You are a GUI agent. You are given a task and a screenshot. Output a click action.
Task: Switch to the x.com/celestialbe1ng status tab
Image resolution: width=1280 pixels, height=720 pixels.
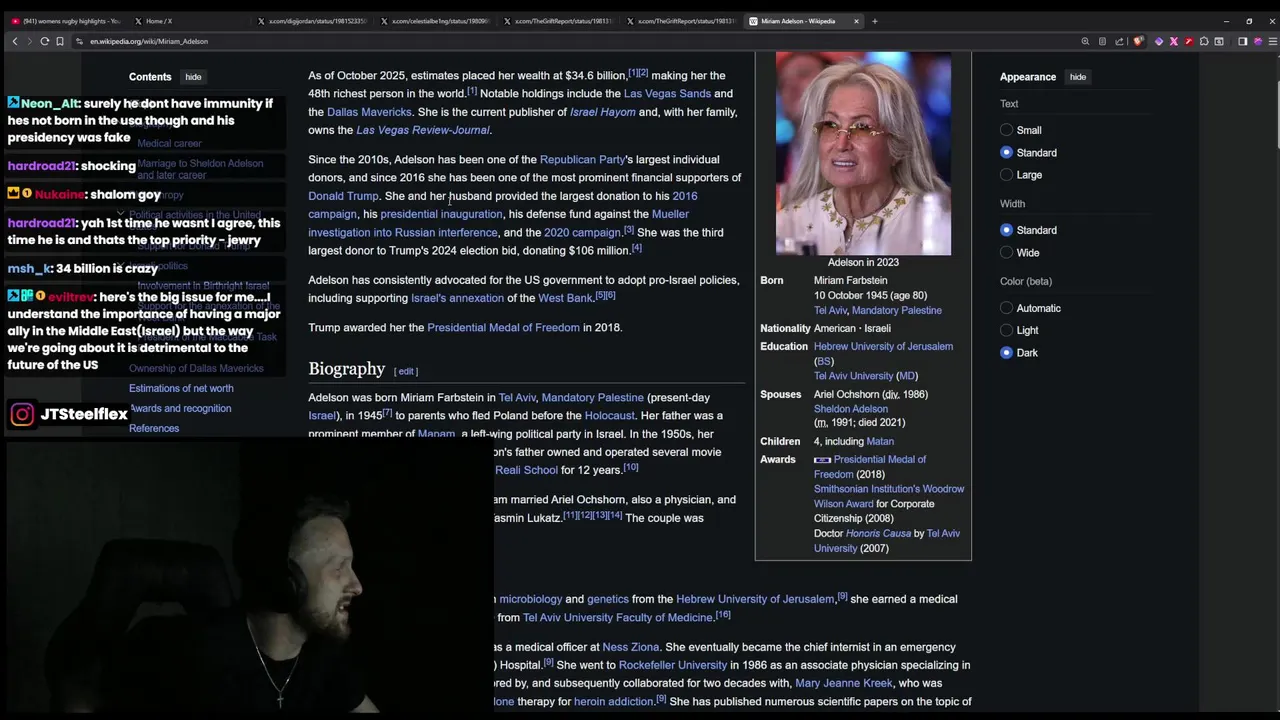tap(437, 21)
